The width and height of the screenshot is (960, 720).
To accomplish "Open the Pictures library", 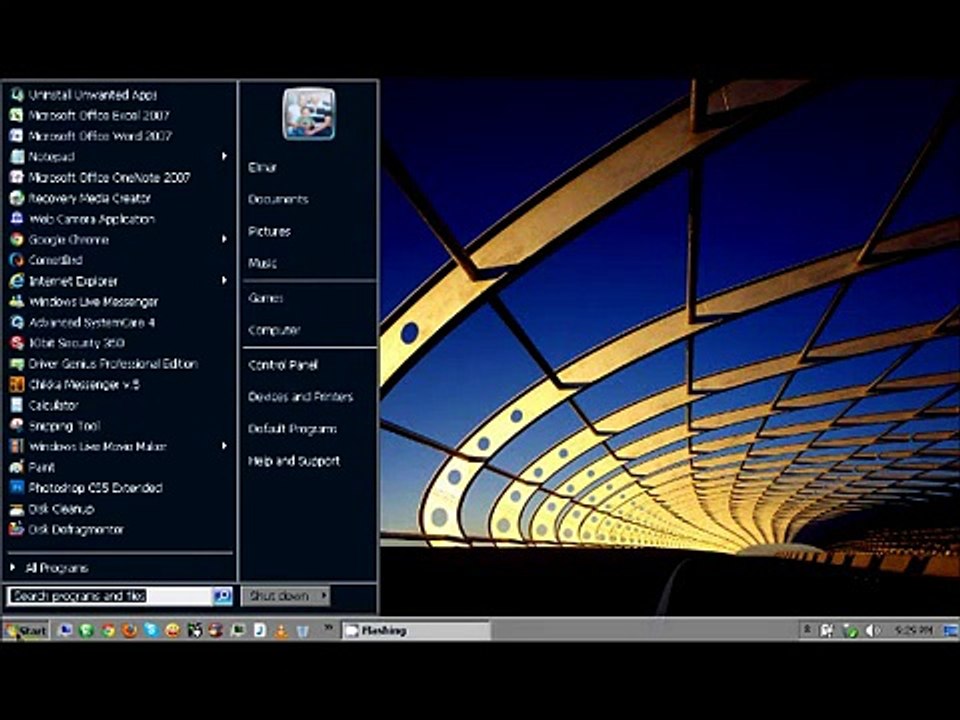I will coord(269,231).
